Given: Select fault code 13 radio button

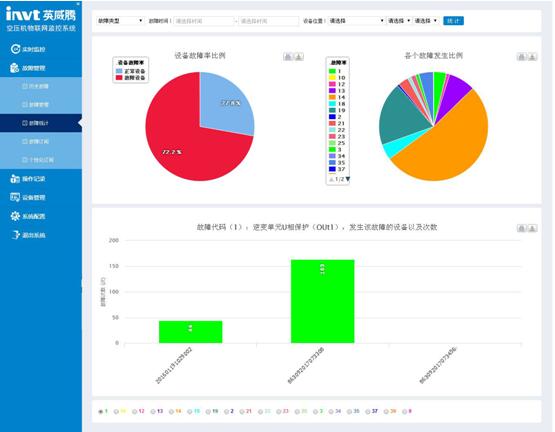Looking at the screenshot, I should [x=153, y=411].
